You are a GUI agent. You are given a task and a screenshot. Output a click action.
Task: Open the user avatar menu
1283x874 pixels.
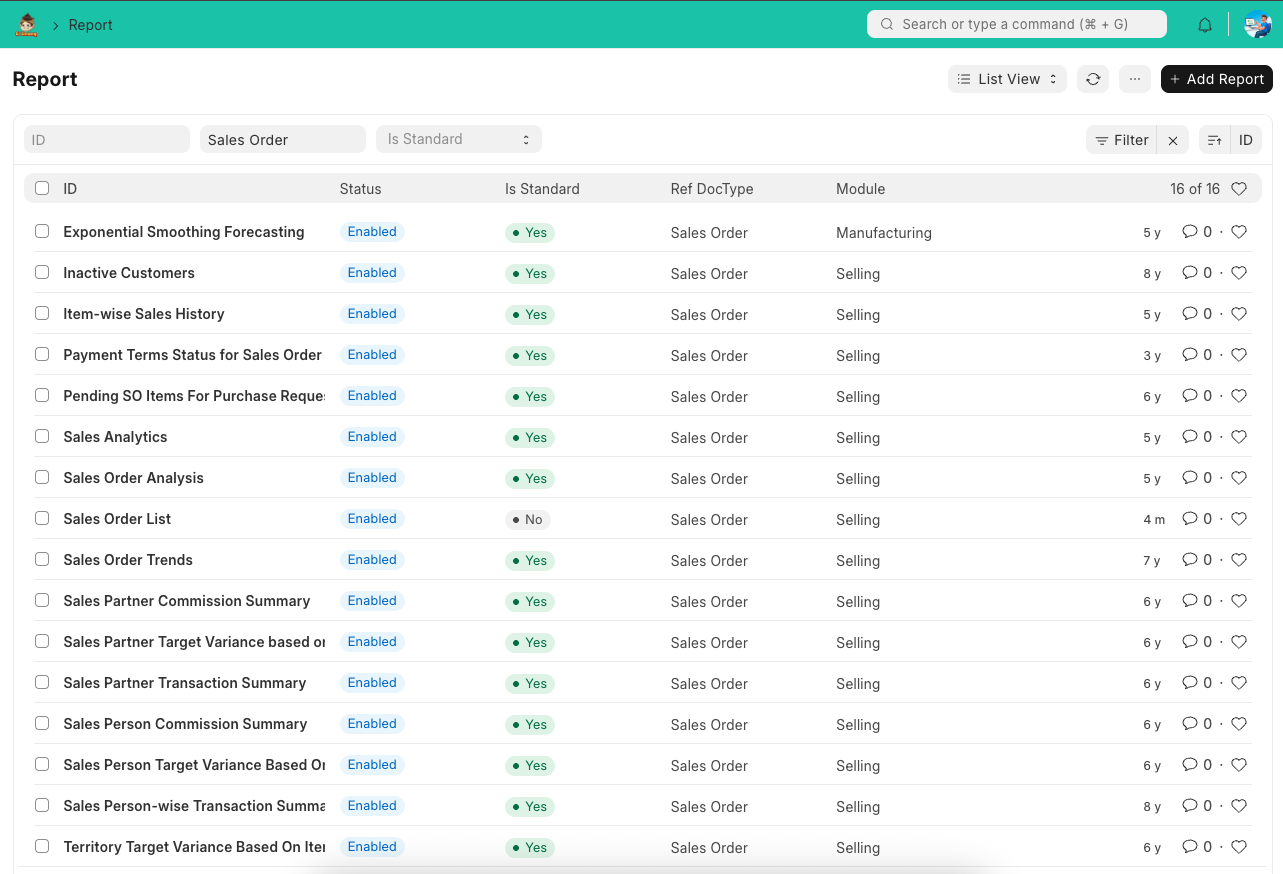1257,24
